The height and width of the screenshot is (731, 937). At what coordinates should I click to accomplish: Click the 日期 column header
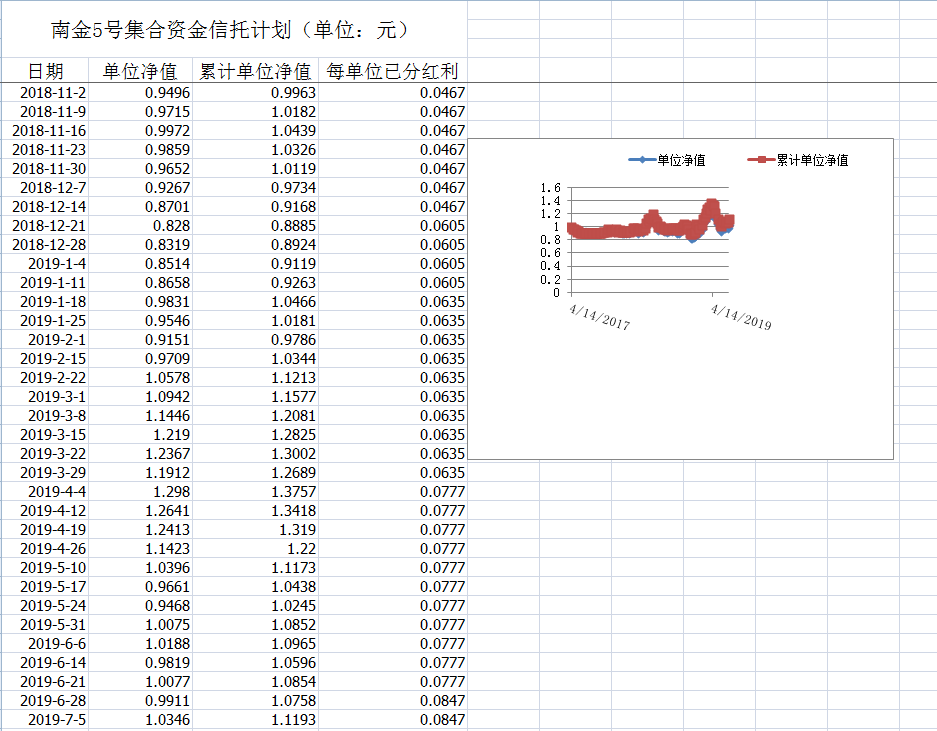coord(45,71)
